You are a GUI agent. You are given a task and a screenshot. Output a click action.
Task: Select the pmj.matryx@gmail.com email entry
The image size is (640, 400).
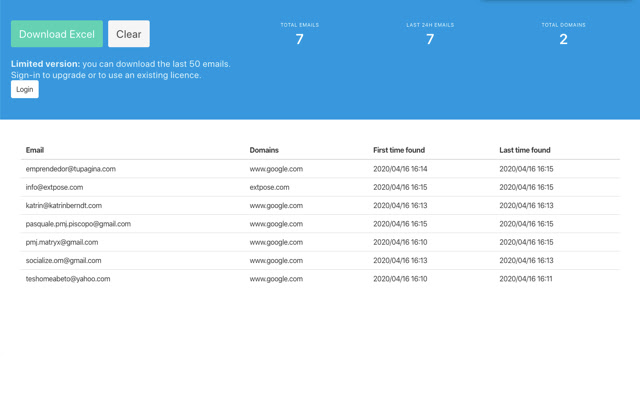(62, 242)
